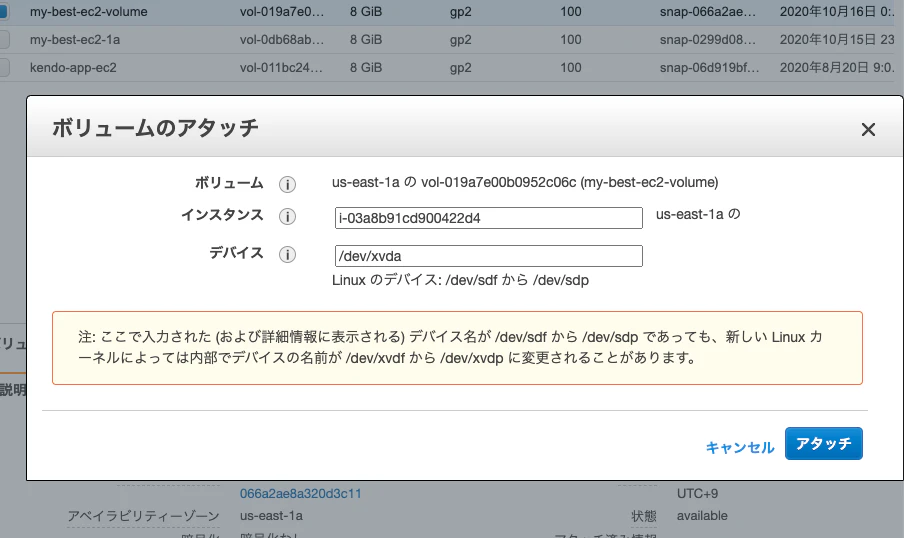Viewport: 904px width, 538px height.
Task: Focus the /dev/xvda device input field
Action: click(x=488, y=256)
